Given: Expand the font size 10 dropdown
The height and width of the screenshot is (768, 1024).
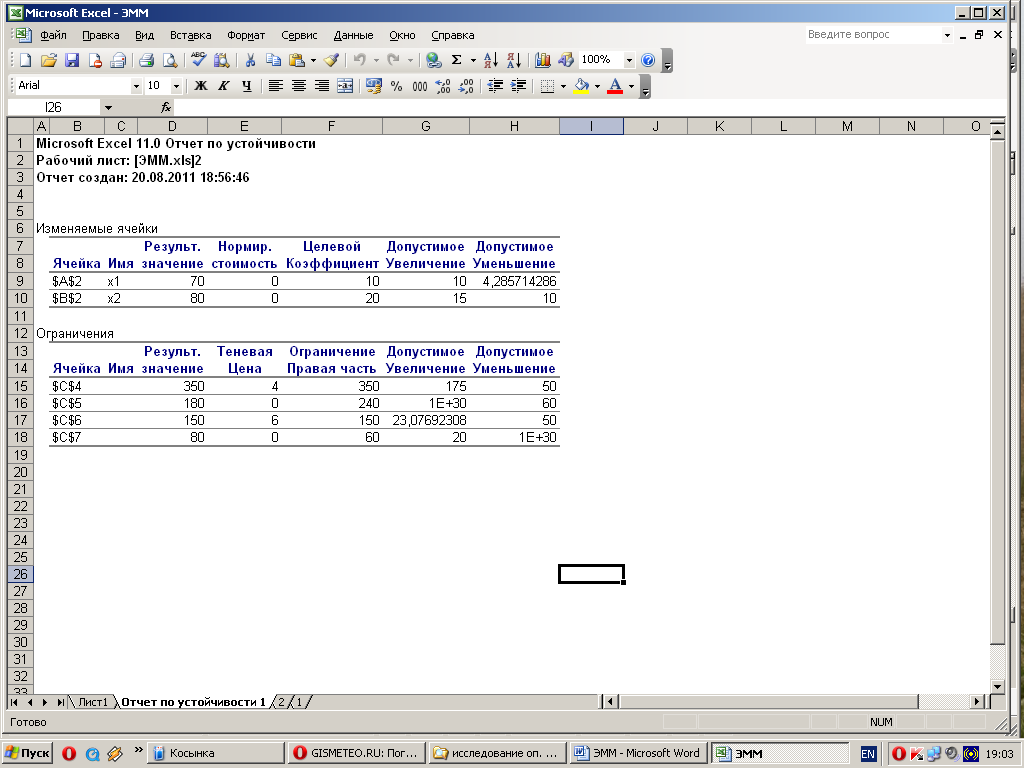Looking at the screenshot, I should pyautogui.click(x=176, y=86).
